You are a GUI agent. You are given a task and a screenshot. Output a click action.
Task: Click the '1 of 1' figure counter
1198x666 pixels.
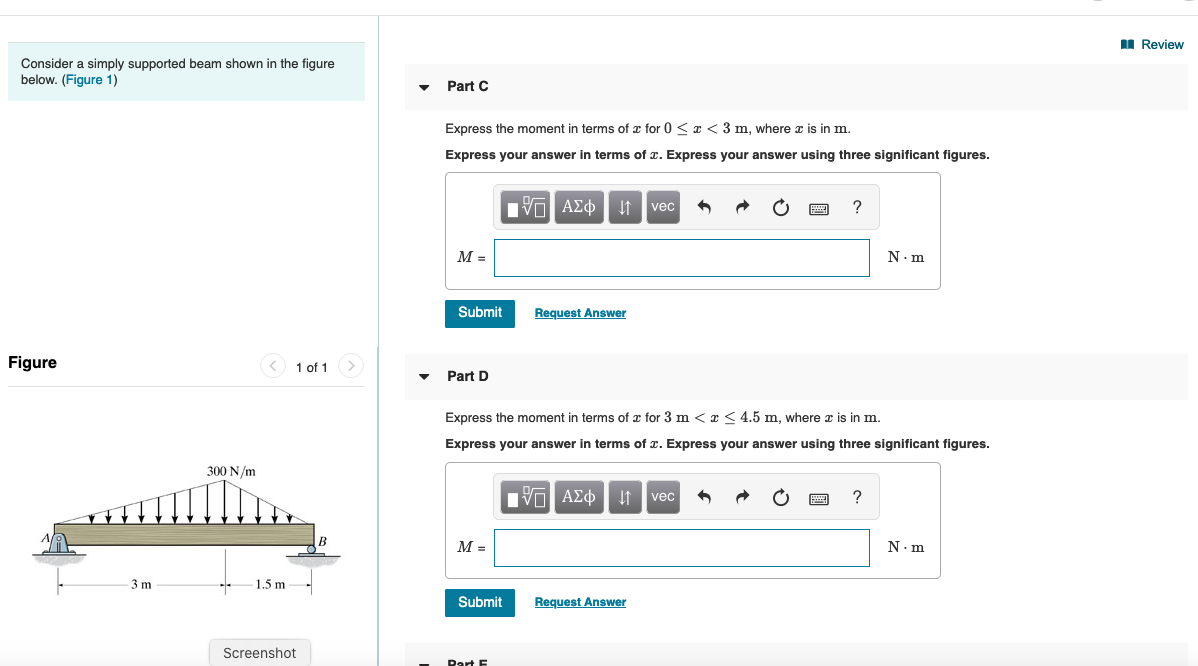point(312,367)
